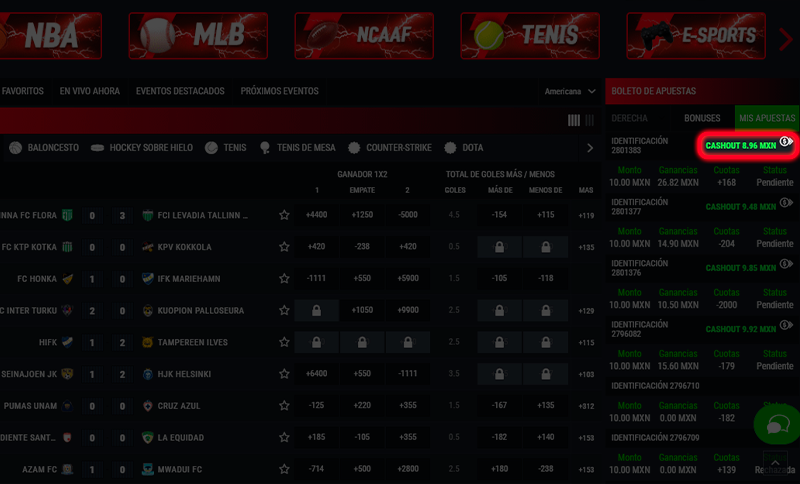This screenshot has height=484, width=800.
Task: Click cashout coin icon for bet 2796082
Action: pyautogui.click(x=786, y=325)
